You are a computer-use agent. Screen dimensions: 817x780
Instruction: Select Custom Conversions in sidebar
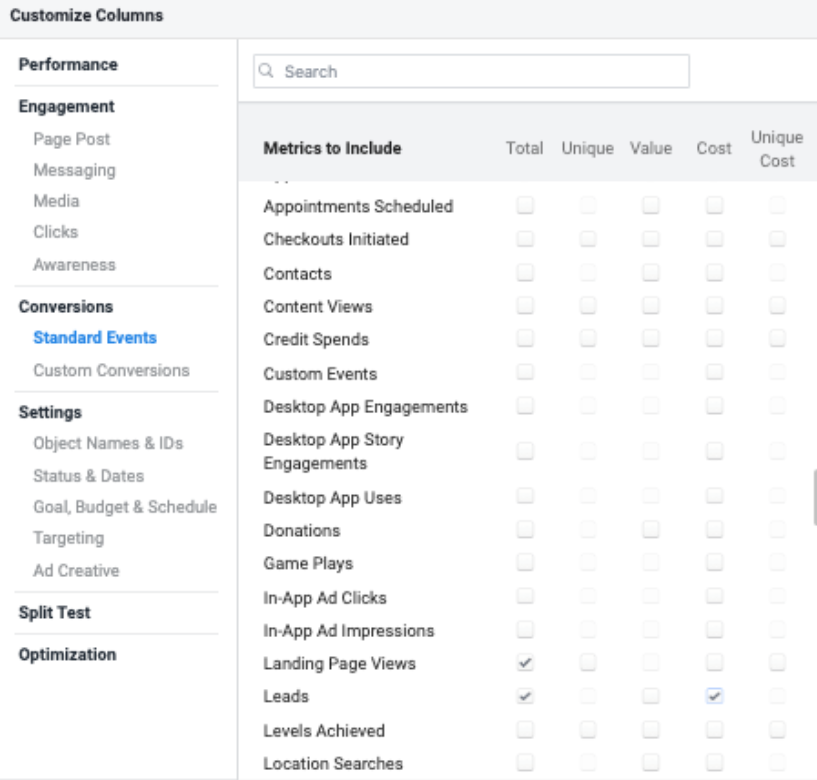(x=111, y=370)
